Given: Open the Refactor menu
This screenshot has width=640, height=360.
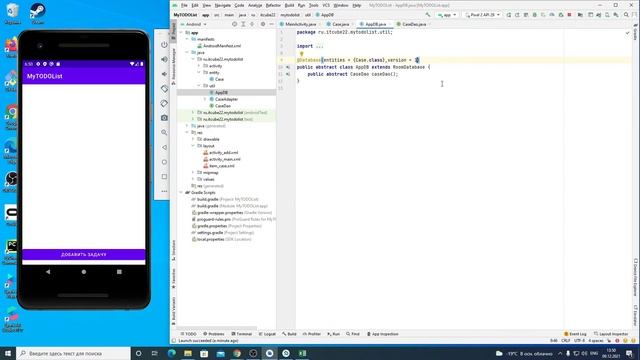Looking at the screenshot, I should [273, 5].
